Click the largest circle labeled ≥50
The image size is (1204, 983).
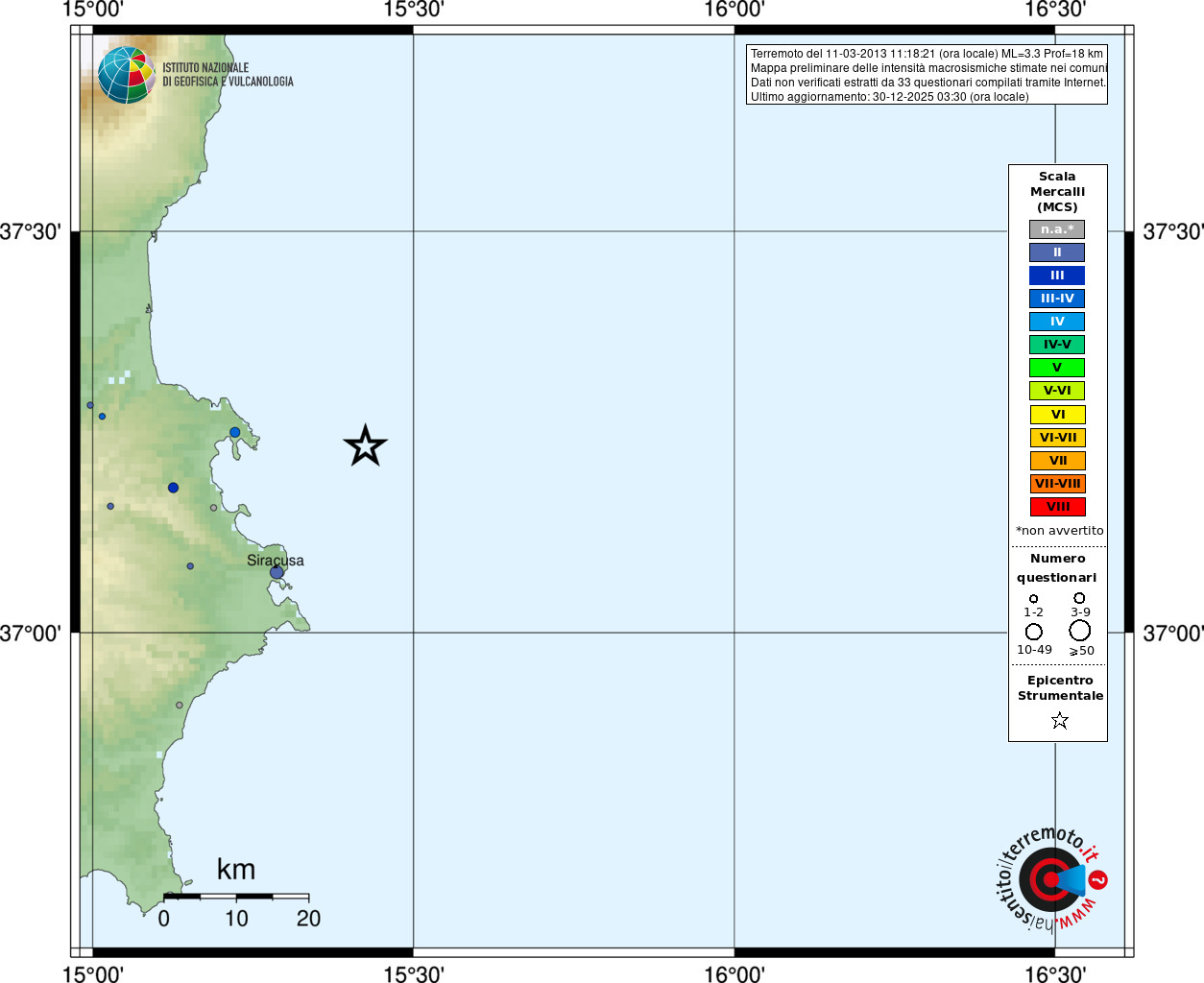click(x=1080, y=631)
